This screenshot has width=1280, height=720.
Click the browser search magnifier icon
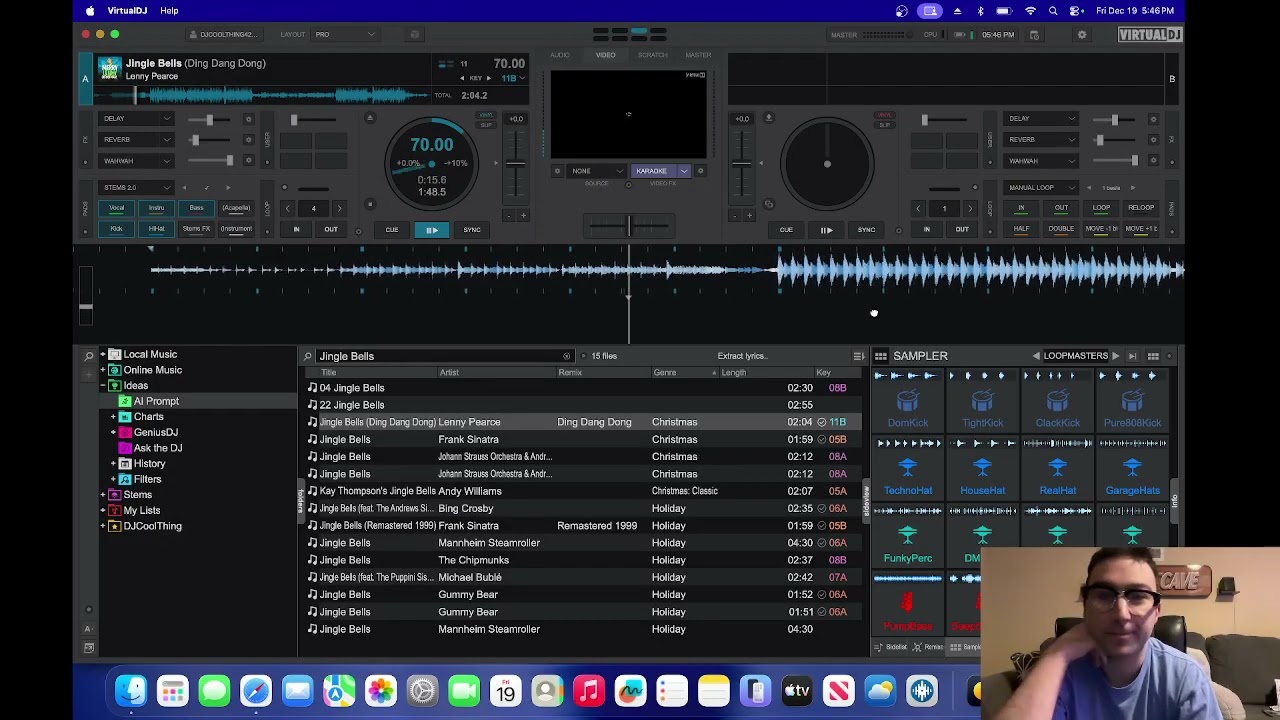pyautogui.click(x=308, y=356)
